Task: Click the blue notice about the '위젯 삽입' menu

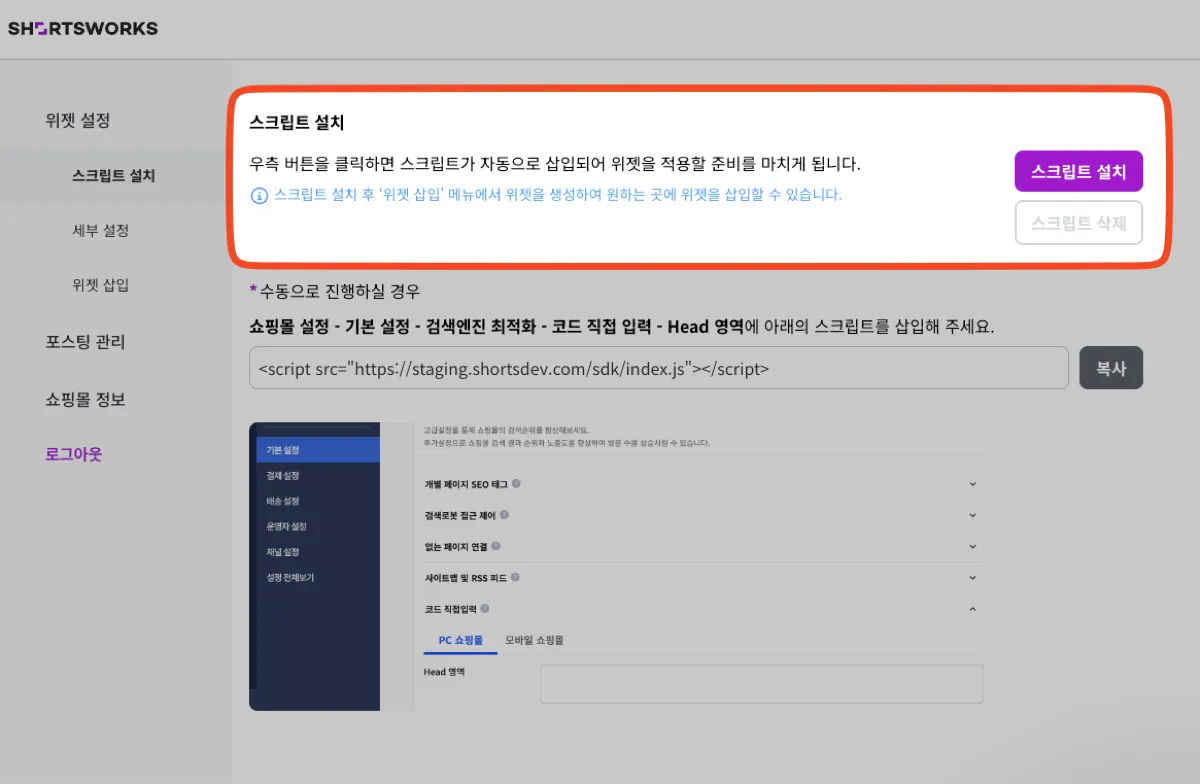Action: [558, 195]
